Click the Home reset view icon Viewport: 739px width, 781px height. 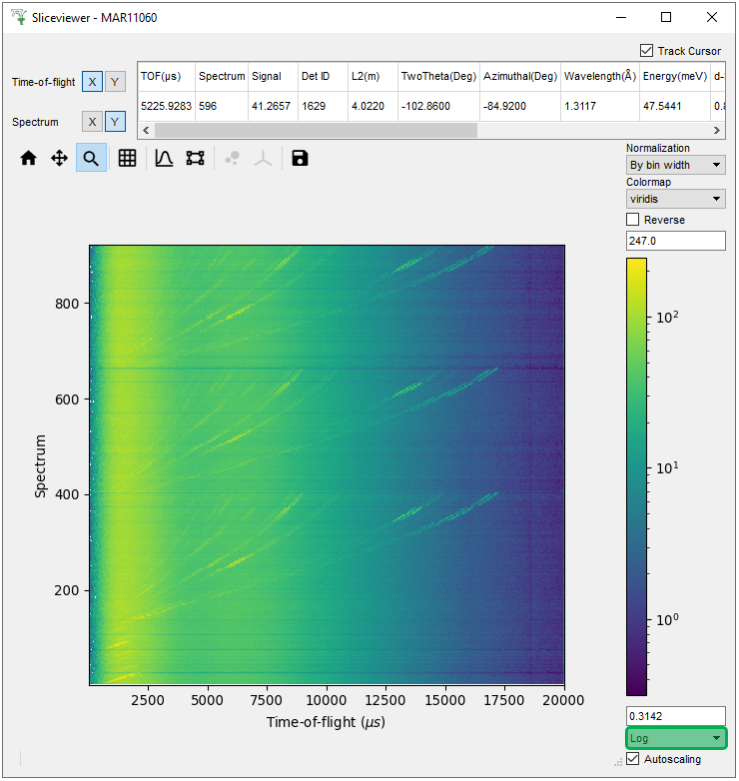click(29, 158)
